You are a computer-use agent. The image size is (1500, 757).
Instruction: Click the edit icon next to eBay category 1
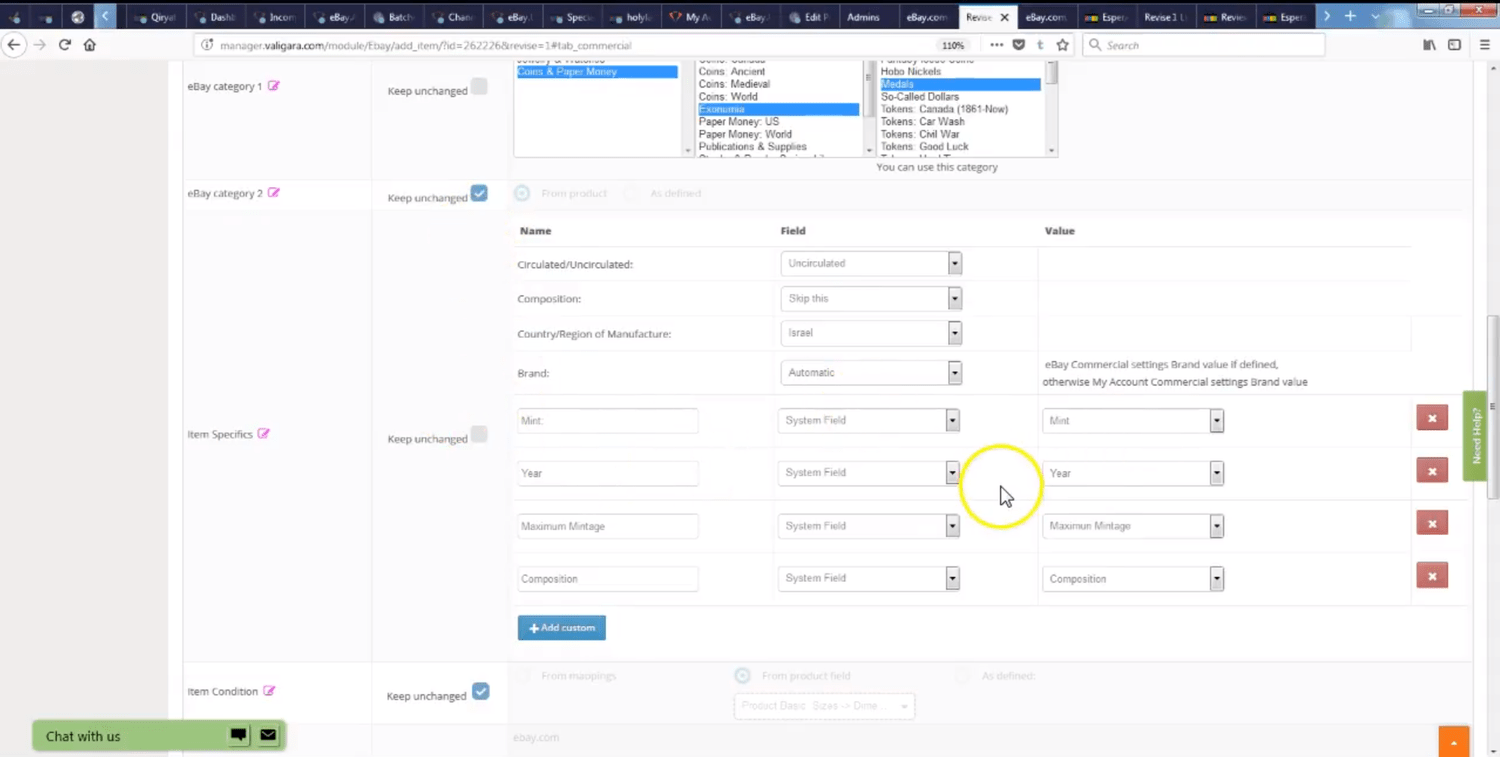[x=273, y=86]
